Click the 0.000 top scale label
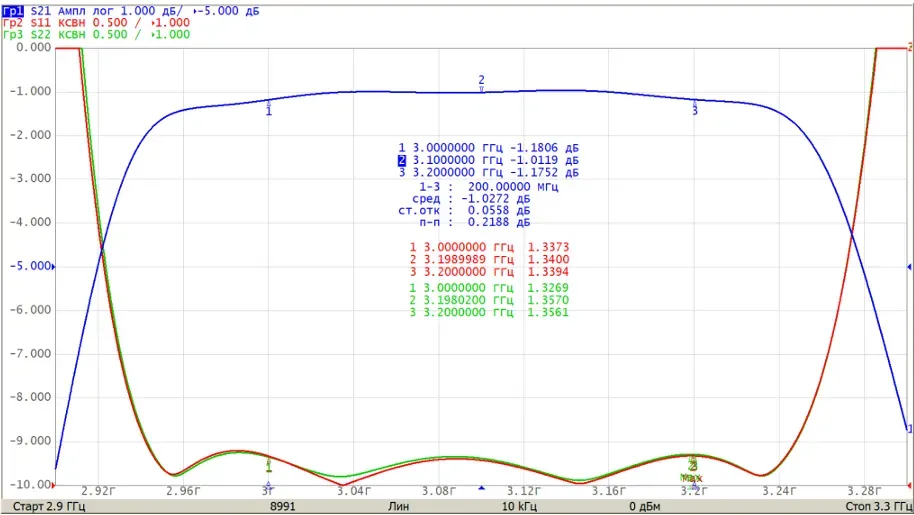 coord(34,48)
